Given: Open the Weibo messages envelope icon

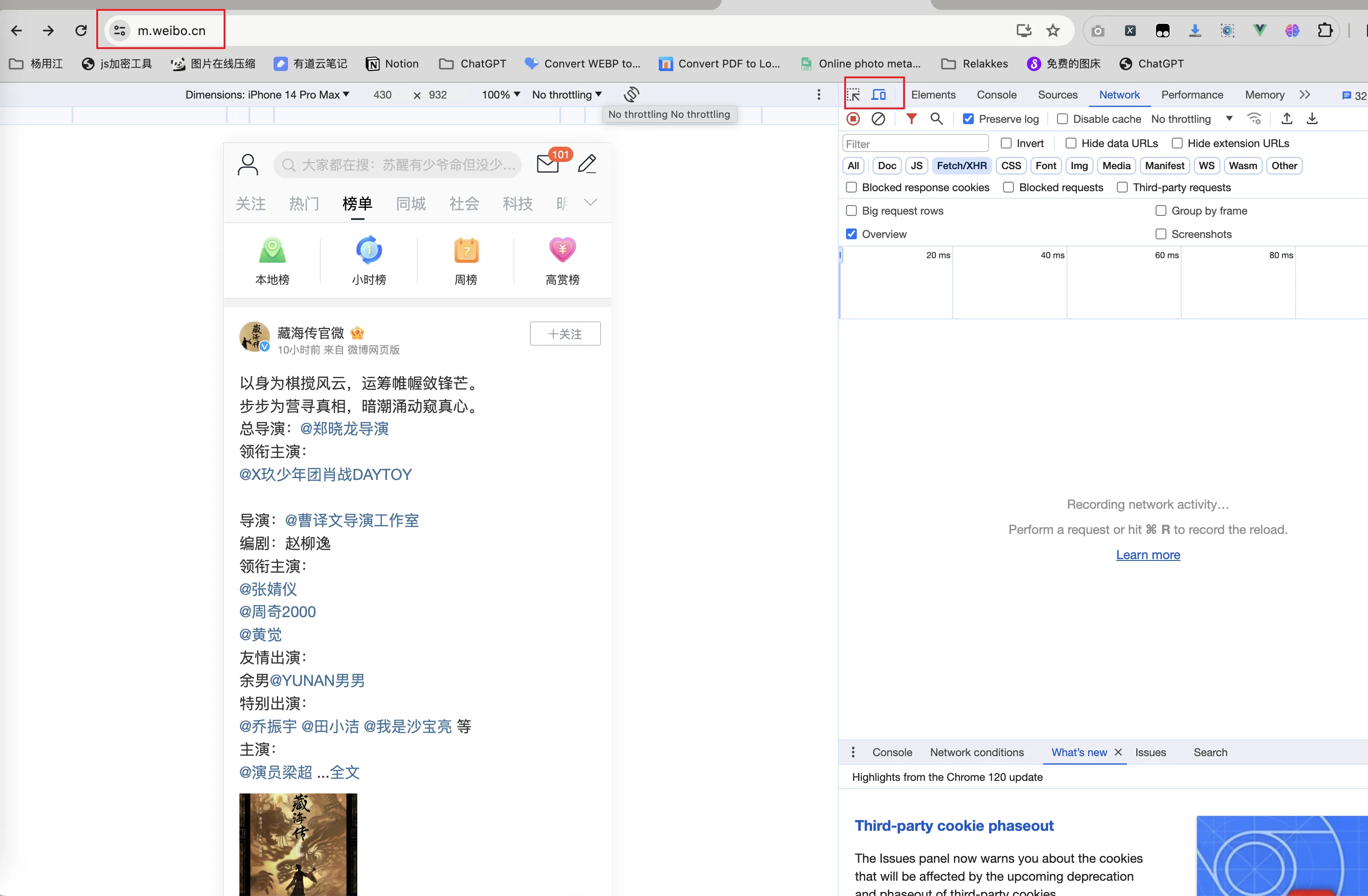Looking at the screenshot, I should coord(548,164).
